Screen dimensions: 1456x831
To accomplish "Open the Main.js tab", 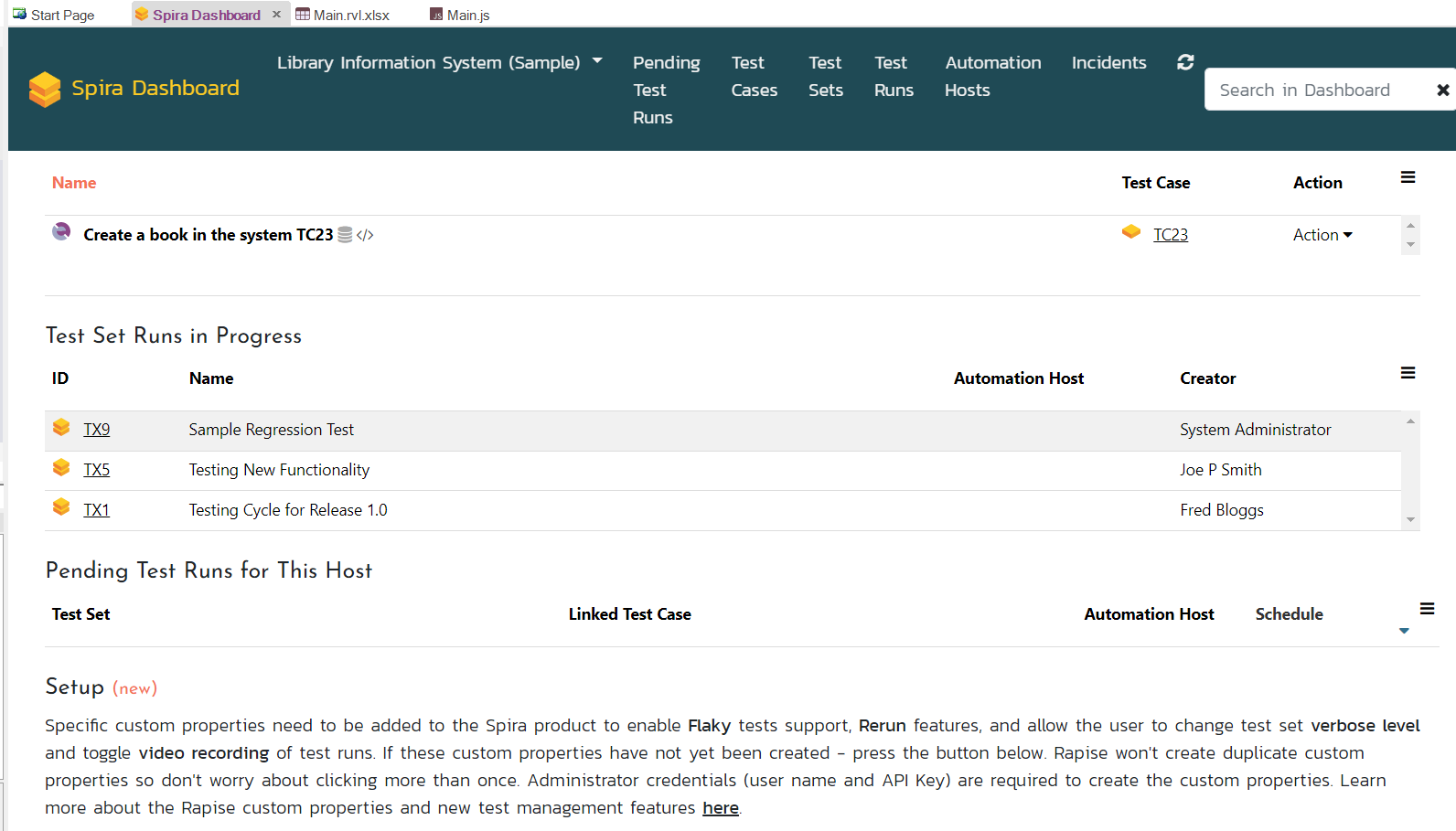I will (x=467, y=15).
